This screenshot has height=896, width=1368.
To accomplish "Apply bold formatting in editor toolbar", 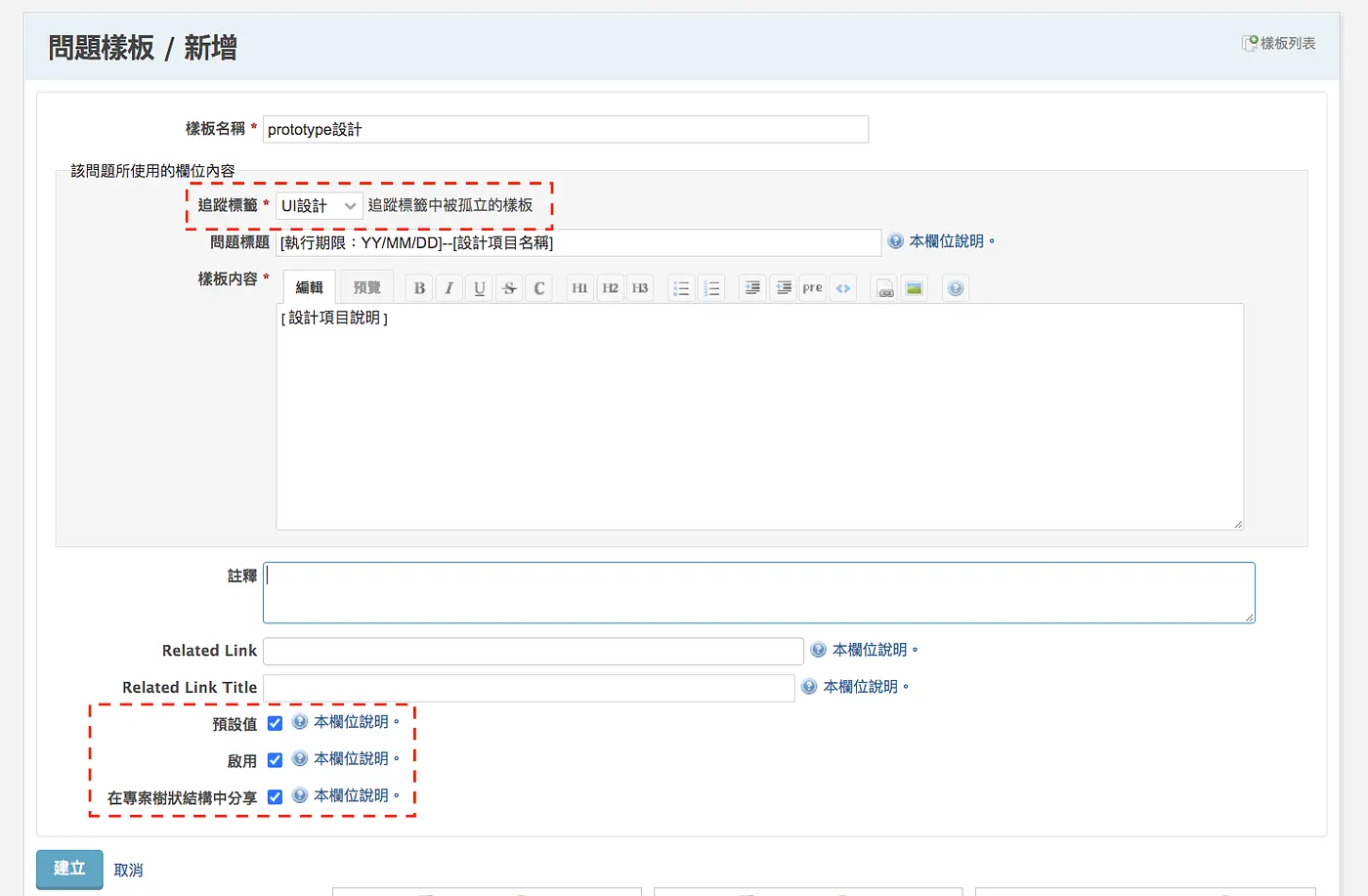I will point(419,288).
